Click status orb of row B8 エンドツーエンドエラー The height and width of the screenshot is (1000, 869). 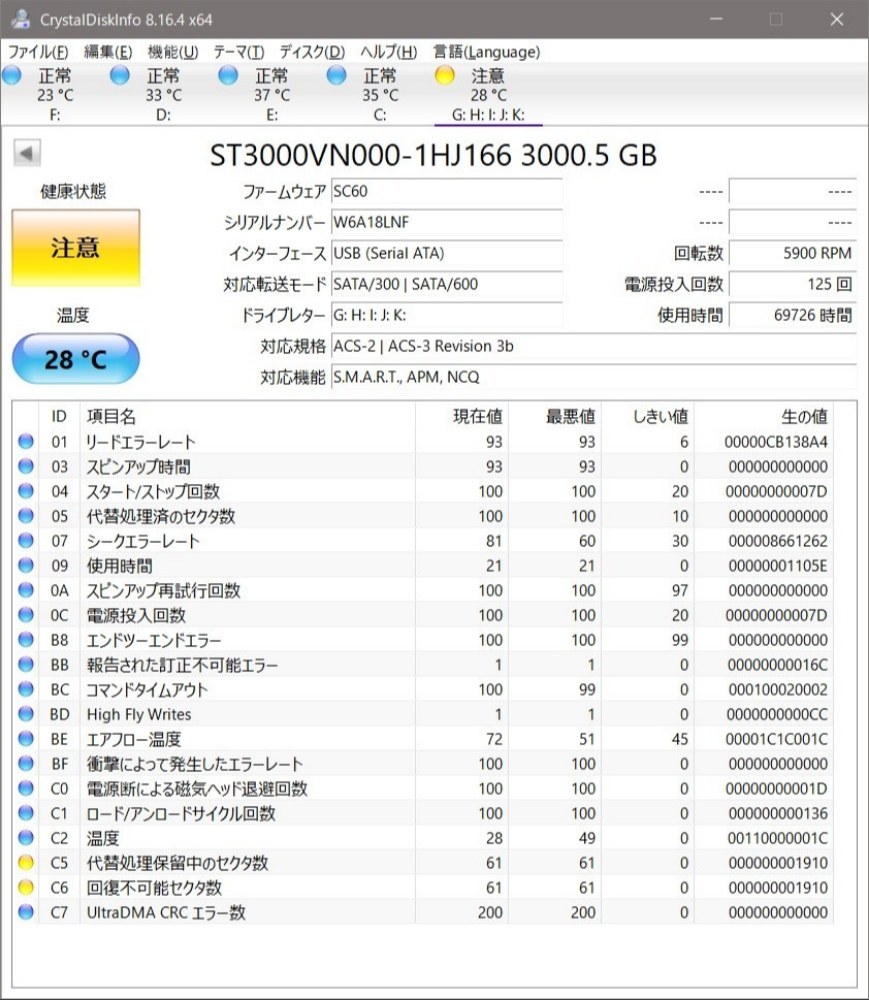coord(26,640)
